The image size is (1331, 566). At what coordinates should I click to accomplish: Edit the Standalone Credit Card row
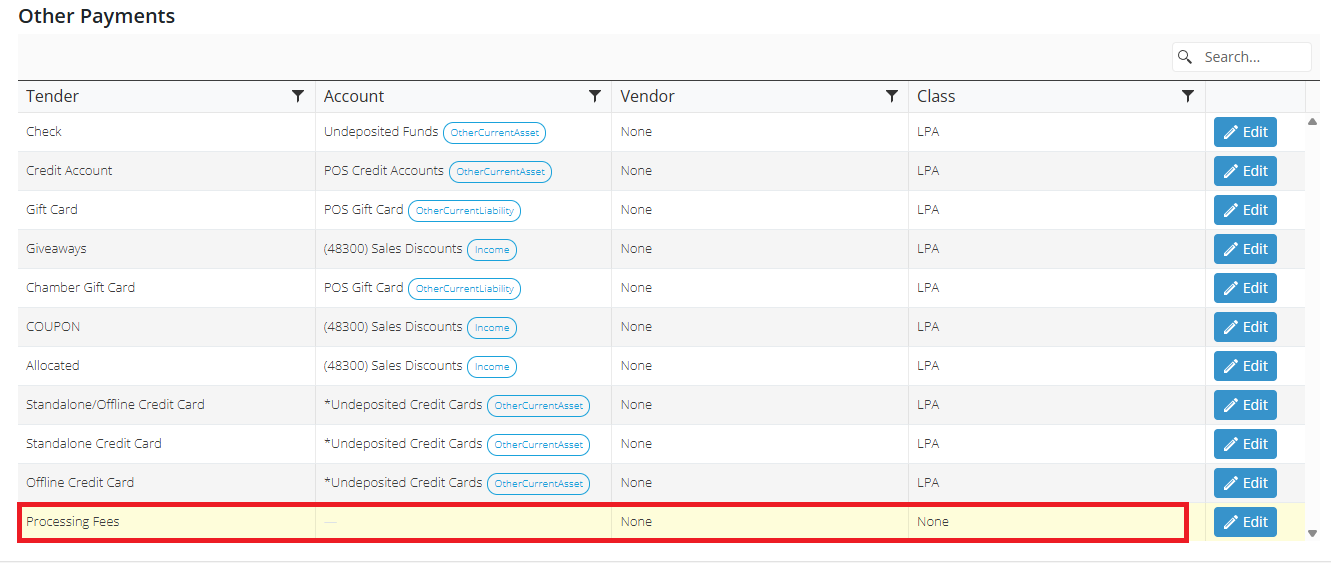click(x=1245, y=444)
